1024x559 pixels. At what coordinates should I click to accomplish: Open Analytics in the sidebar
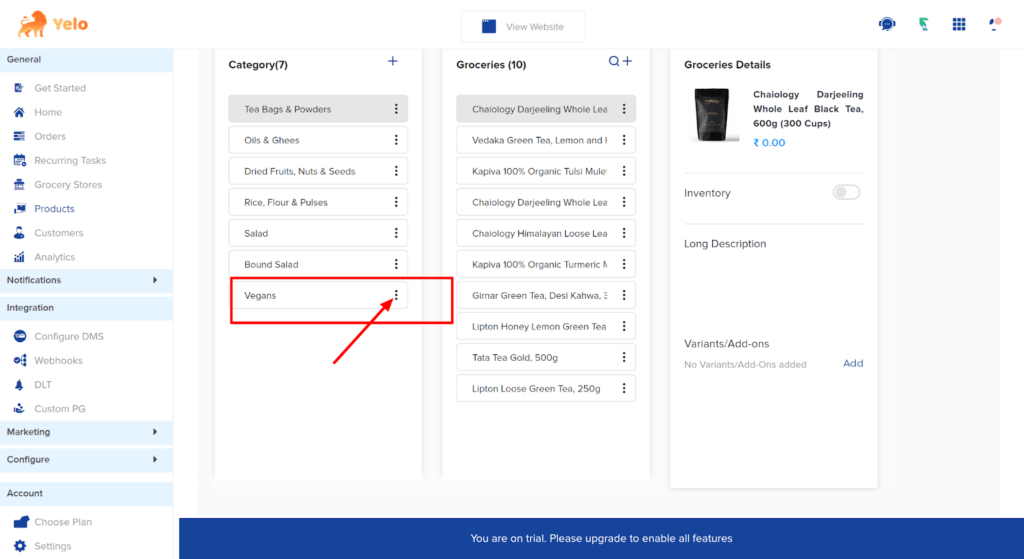[x=54, y=257]
